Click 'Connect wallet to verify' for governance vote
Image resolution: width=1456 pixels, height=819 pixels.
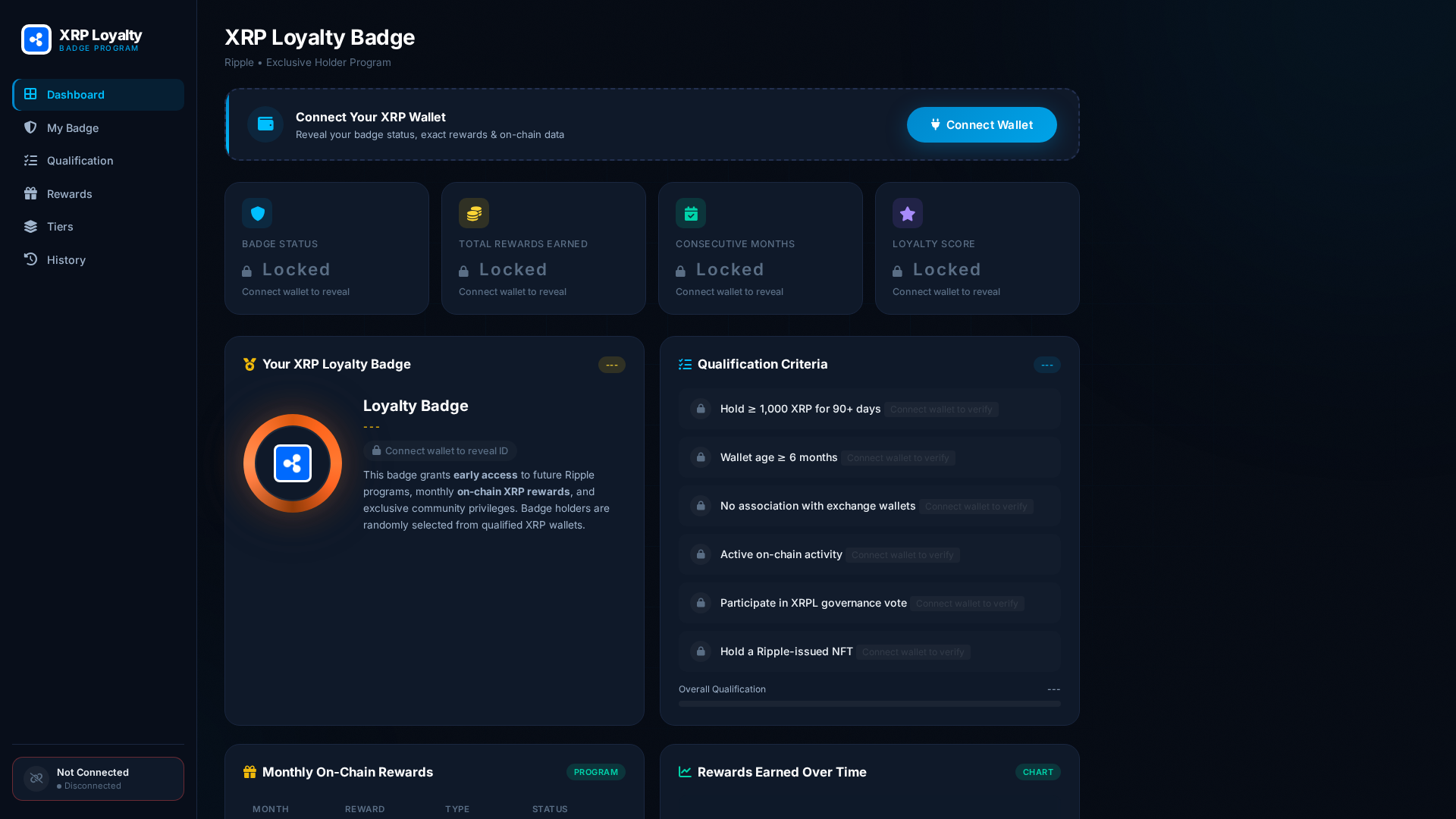pos(967,604)
